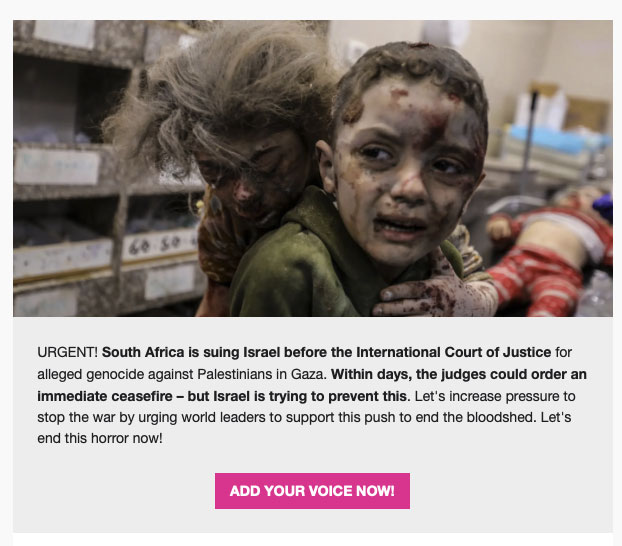Click the white strip below the gray card
This screenshot has width=622, height=546.
tap(313, 540)
